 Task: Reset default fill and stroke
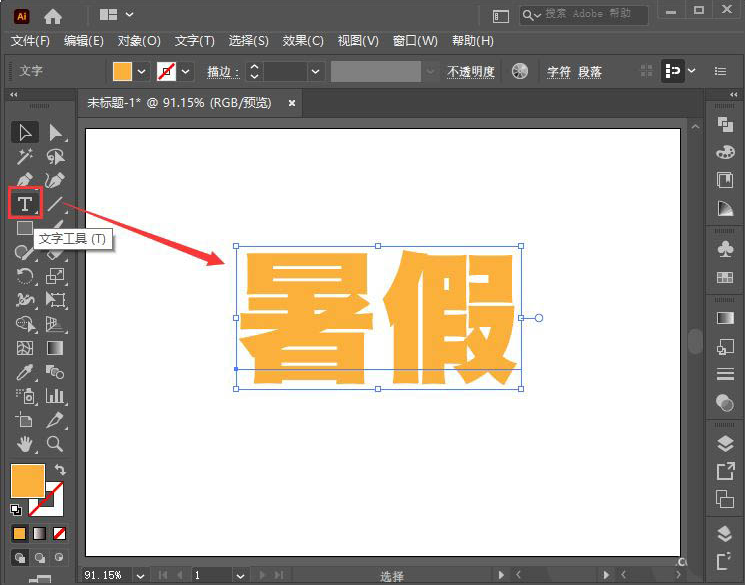16,510
